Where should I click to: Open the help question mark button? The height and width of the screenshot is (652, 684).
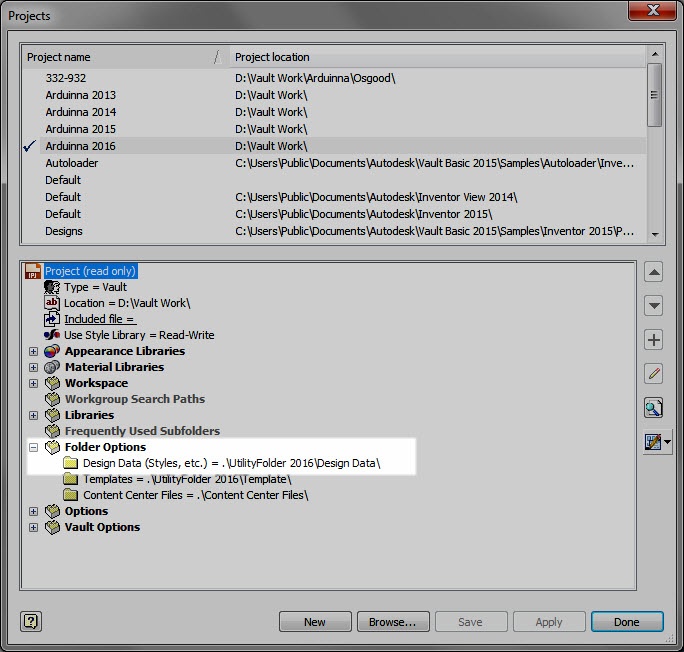point(31,621)
